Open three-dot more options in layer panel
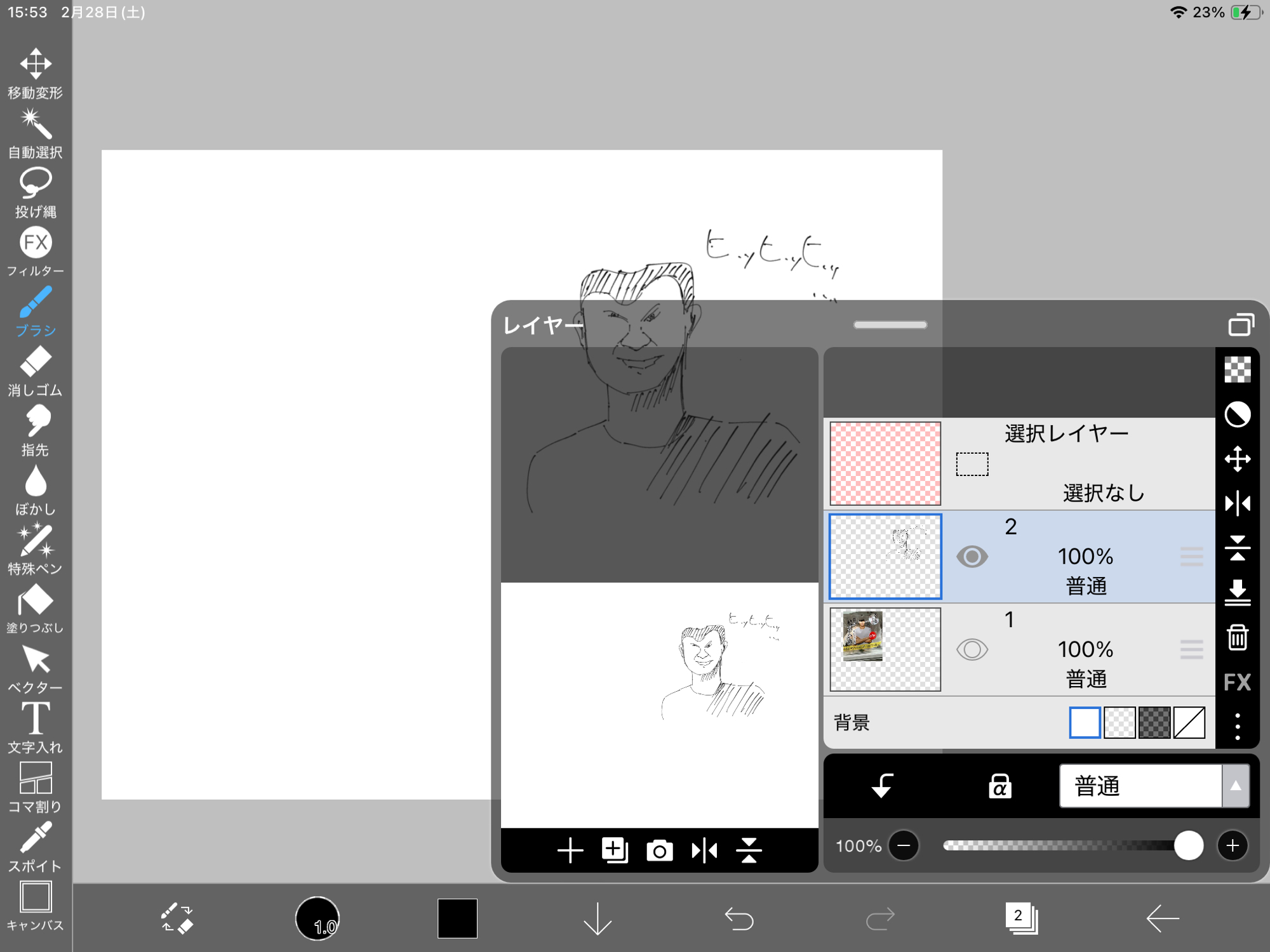The width and height of the screenshot is (1270, 952). [x=1237, y=727]
